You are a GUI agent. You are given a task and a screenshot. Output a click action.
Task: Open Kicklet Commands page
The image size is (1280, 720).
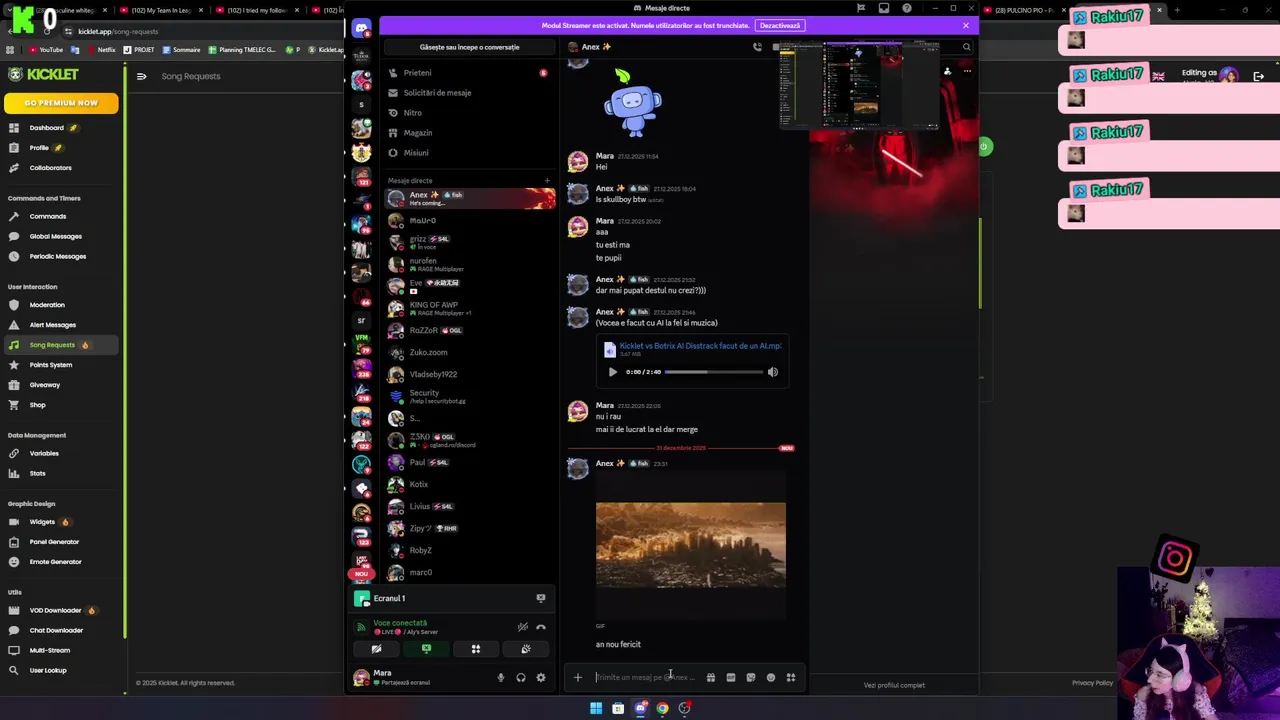61,216
